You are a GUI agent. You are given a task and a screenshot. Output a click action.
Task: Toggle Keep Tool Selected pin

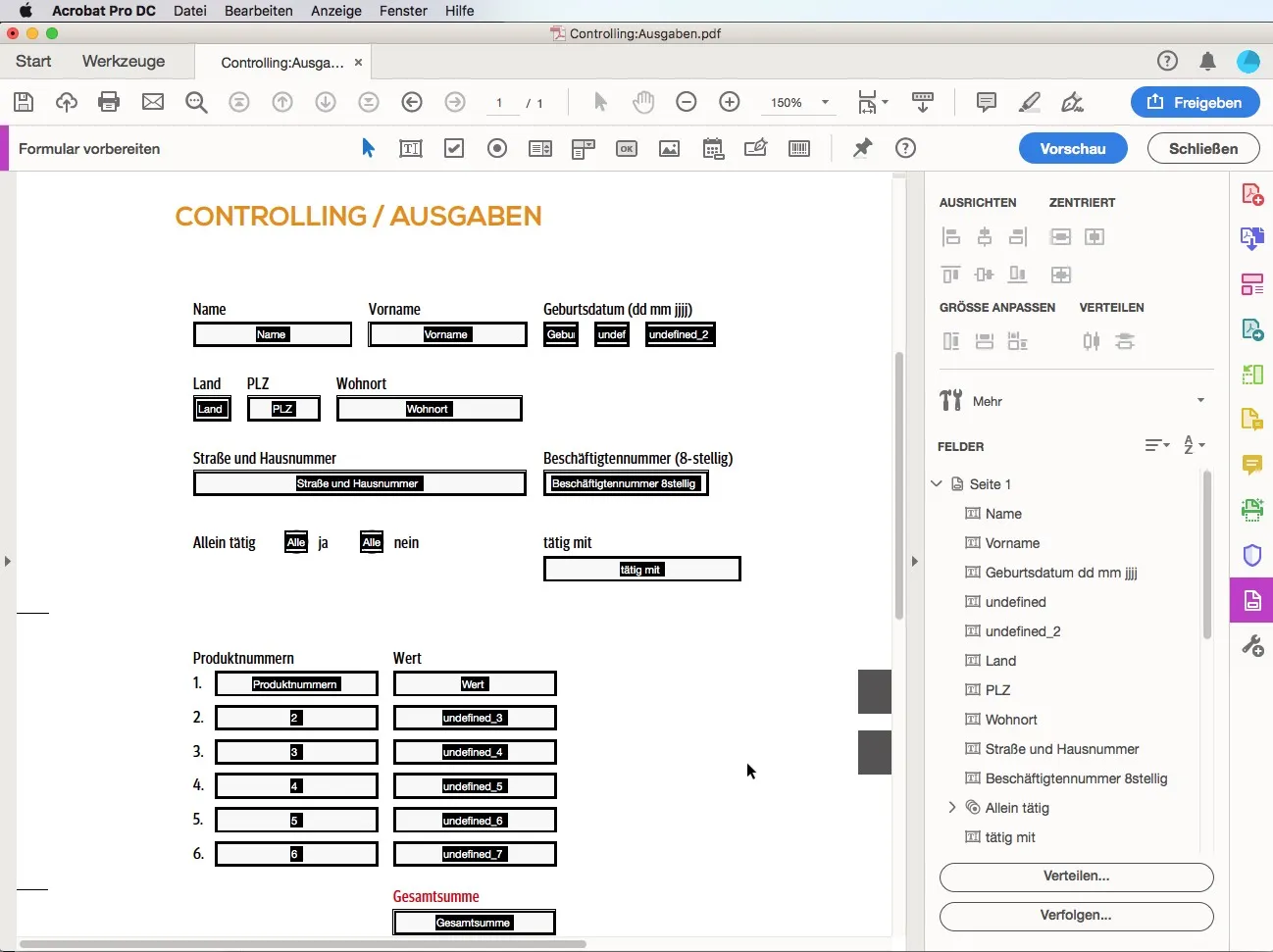click(x=862, y=148)
